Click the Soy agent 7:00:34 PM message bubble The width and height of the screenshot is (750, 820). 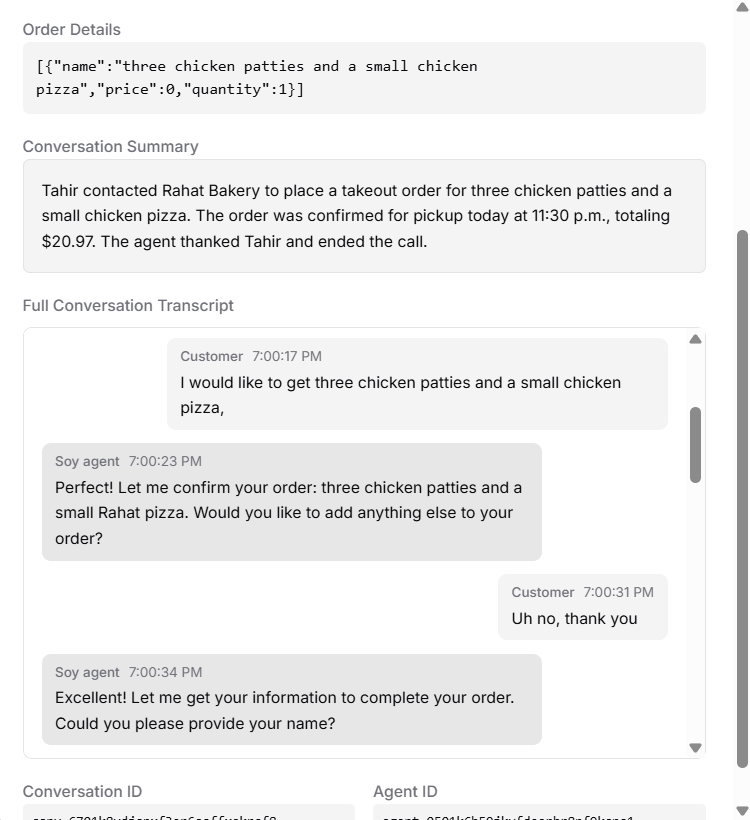coord(292,699)
